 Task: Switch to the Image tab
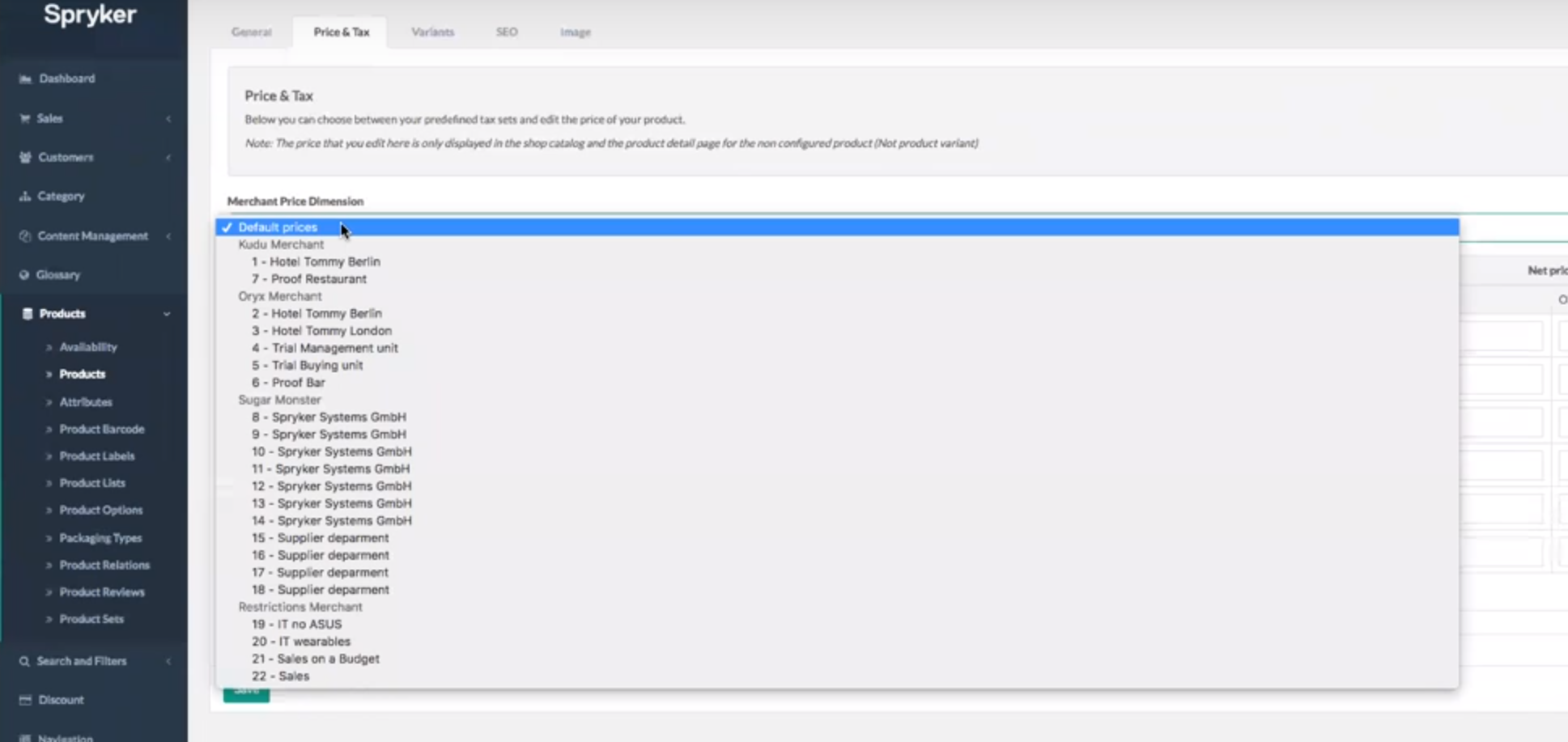[x=576, y=32]
